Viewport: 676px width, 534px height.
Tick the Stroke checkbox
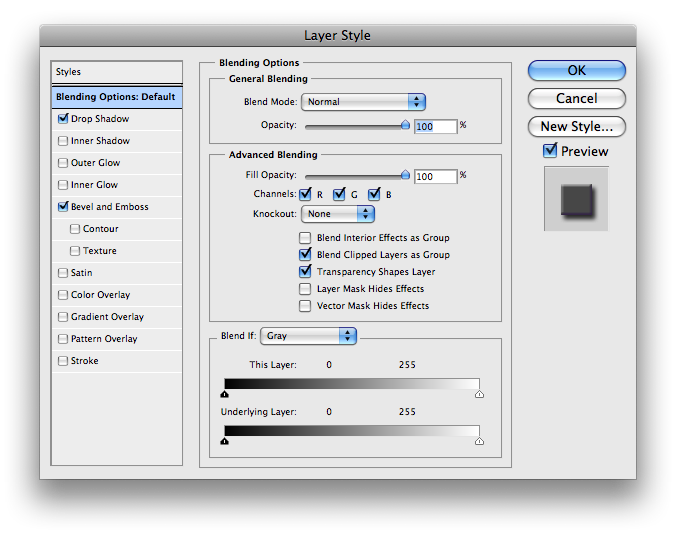click(x=63, y=361)
